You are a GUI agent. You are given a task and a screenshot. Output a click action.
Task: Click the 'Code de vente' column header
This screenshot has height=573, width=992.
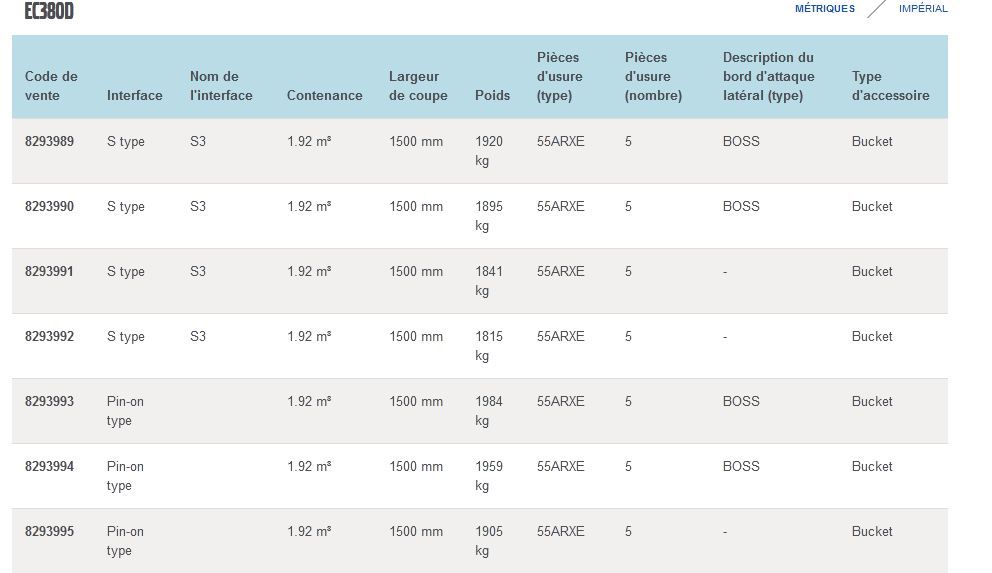pyautogui.click(x=51, y=86)
